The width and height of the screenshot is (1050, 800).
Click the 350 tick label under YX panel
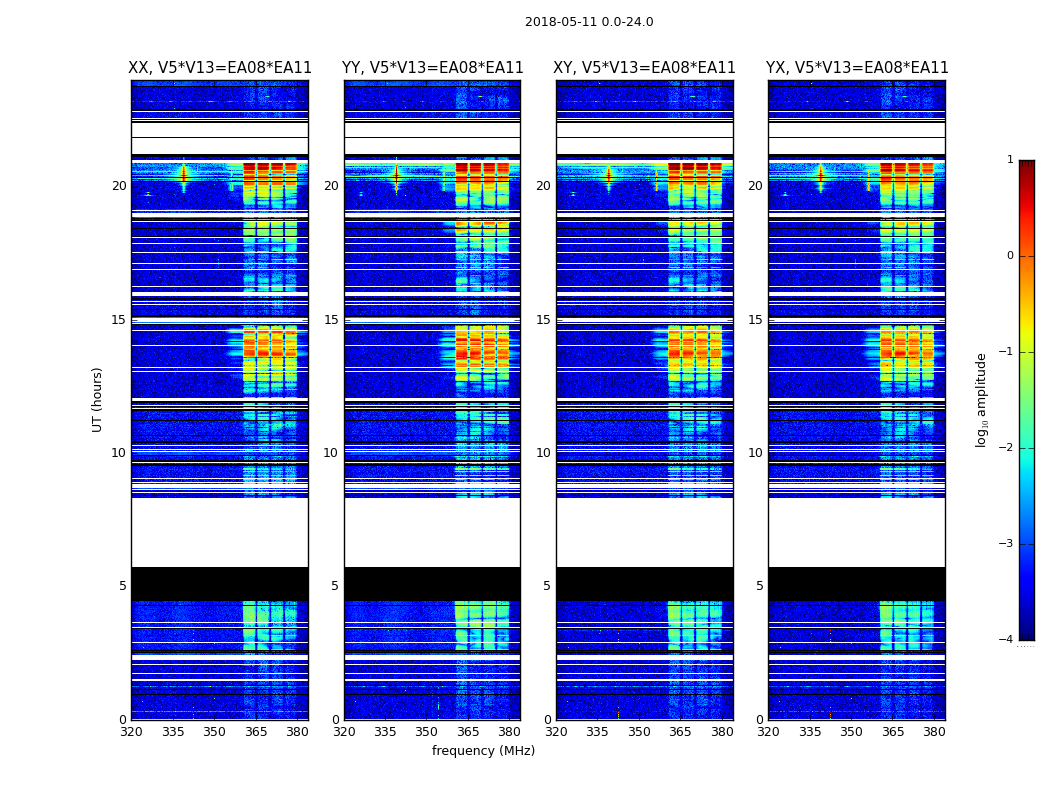click(851, 732)
